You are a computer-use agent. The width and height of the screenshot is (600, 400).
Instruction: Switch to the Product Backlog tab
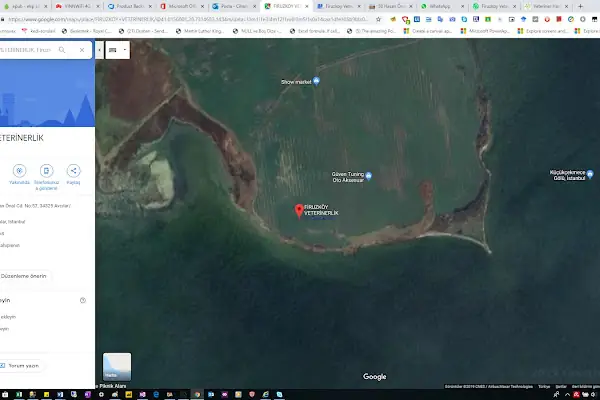(129, 6)
